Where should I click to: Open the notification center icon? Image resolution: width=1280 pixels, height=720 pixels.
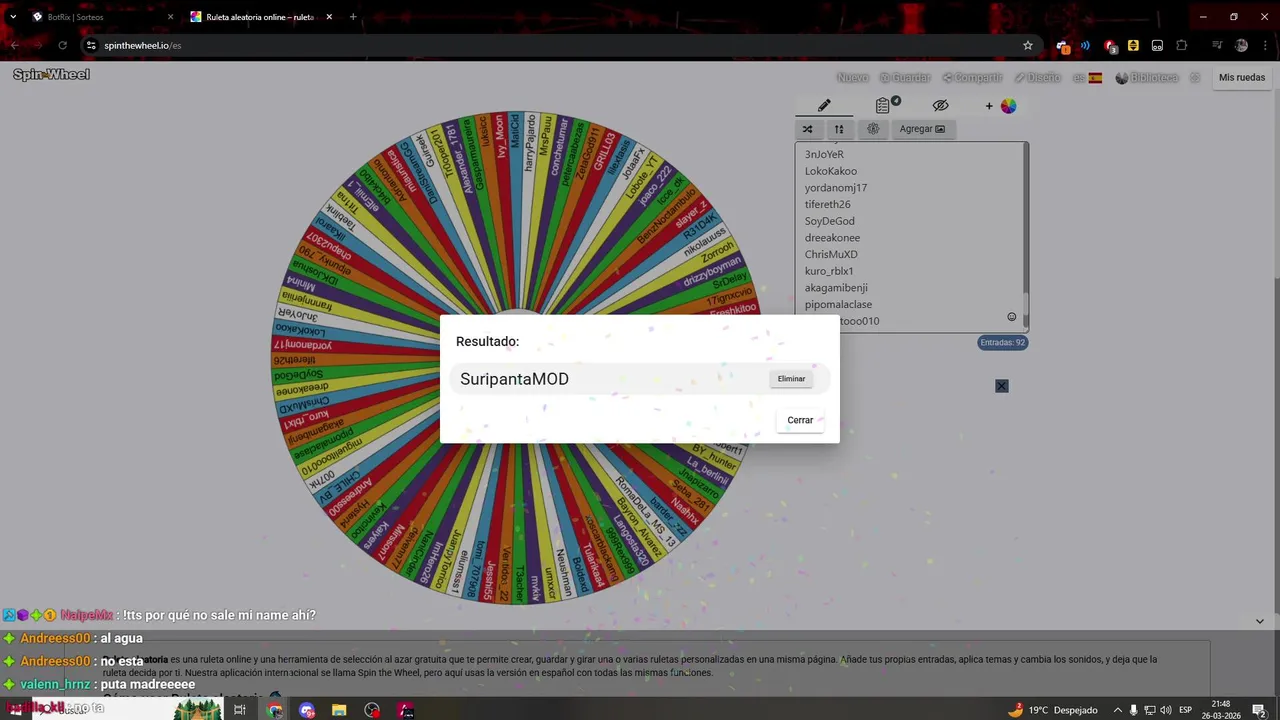pyautogui.click(x=1261, y=710)
